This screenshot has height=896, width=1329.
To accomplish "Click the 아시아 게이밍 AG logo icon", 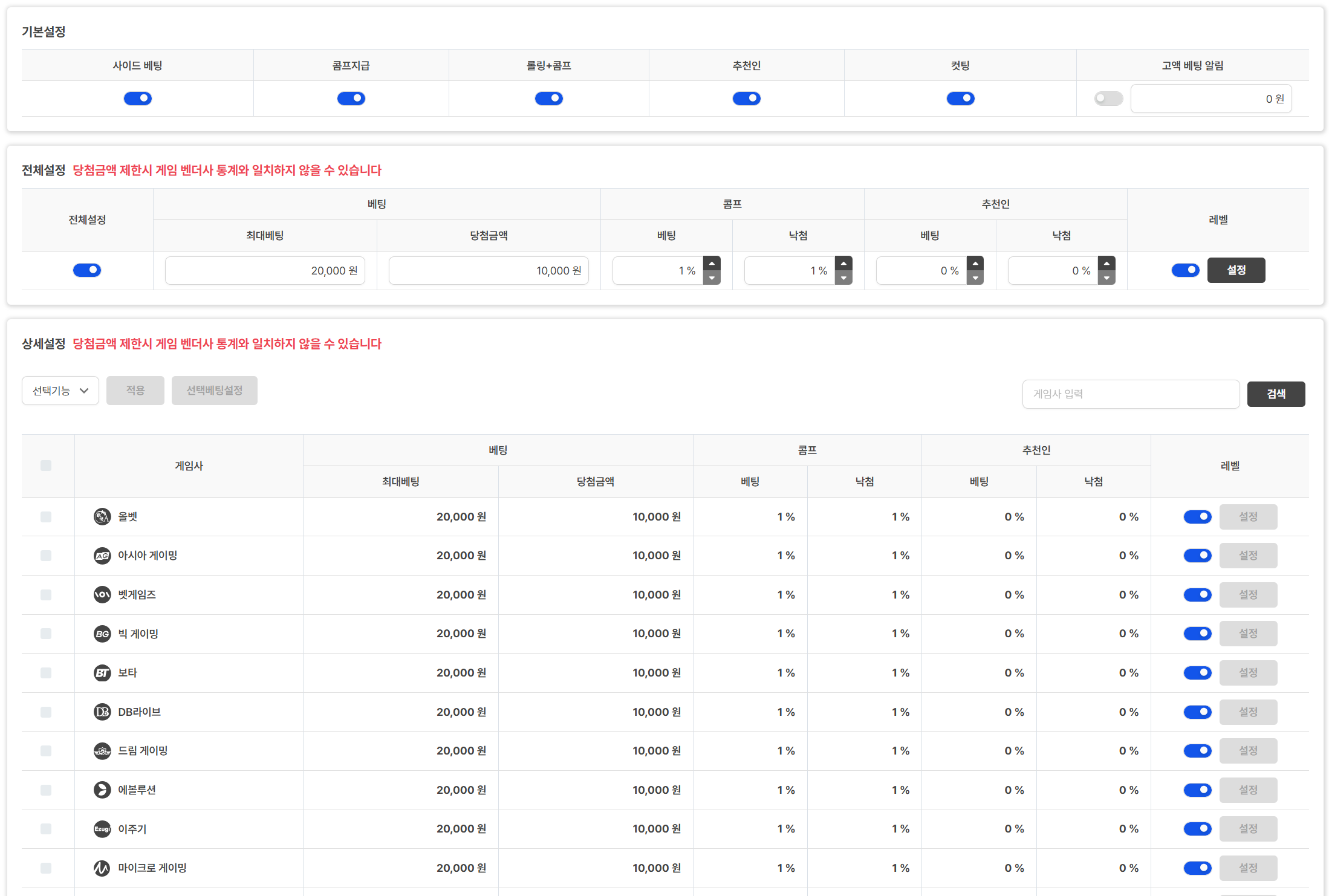I will [102, 556].
